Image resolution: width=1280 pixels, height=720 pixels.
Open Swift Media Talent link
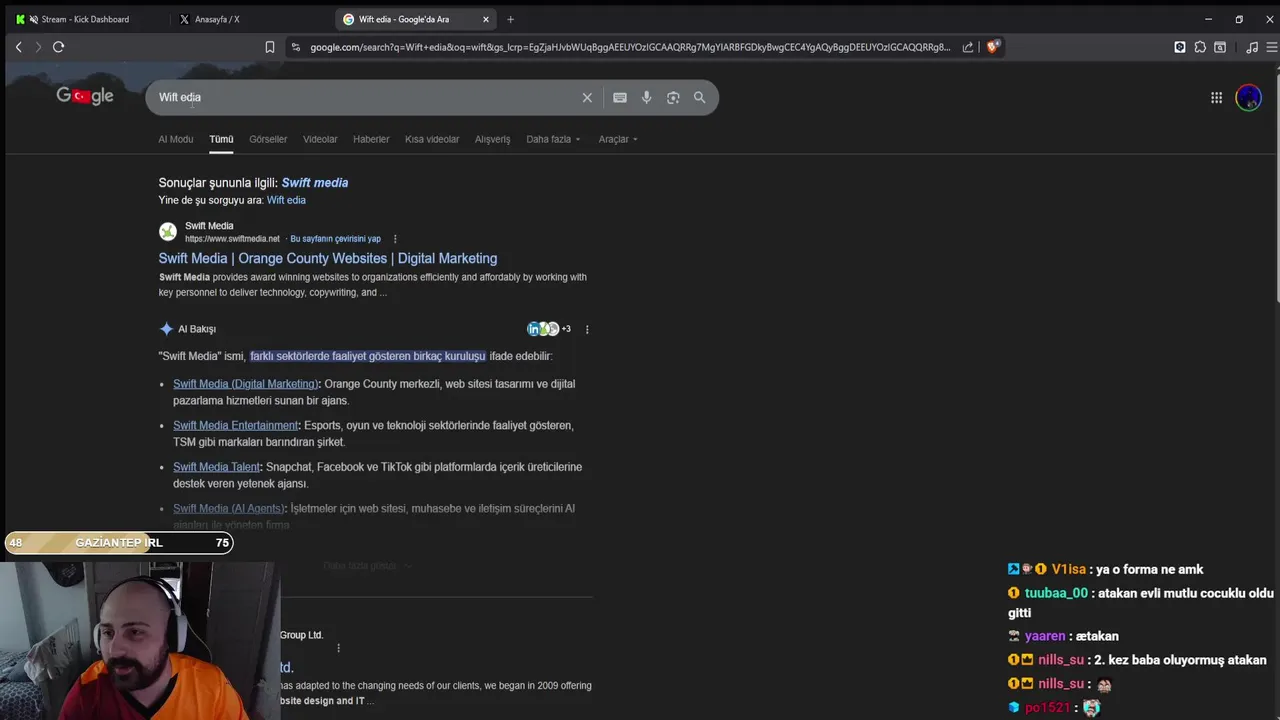point(217,467)
